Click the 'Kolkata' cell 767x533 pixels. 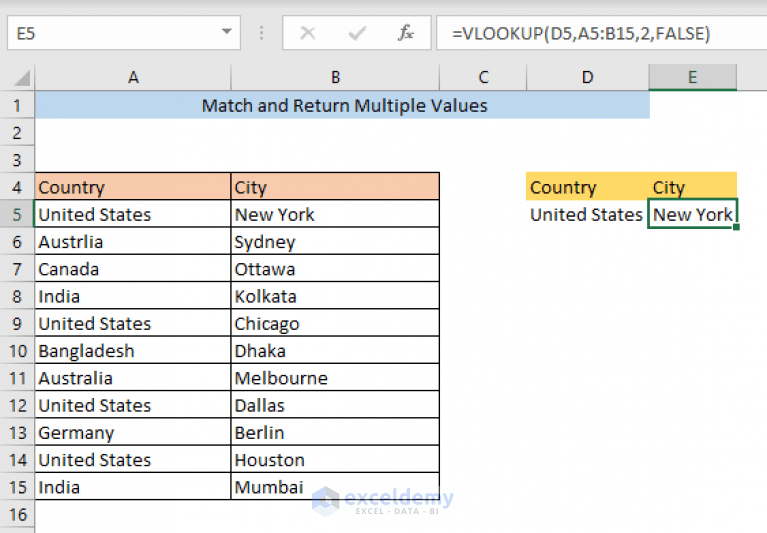[335, 296]
